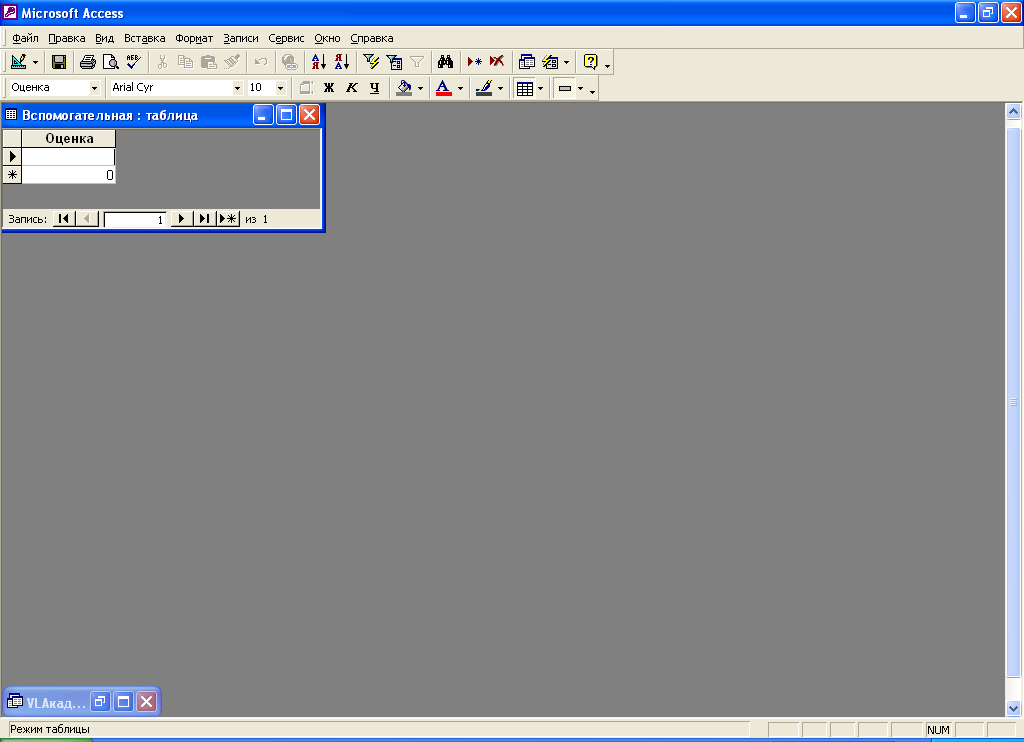Toggle italic formatting К
The width and height of the screenshot is (1024, 742).
click(352, 88)
